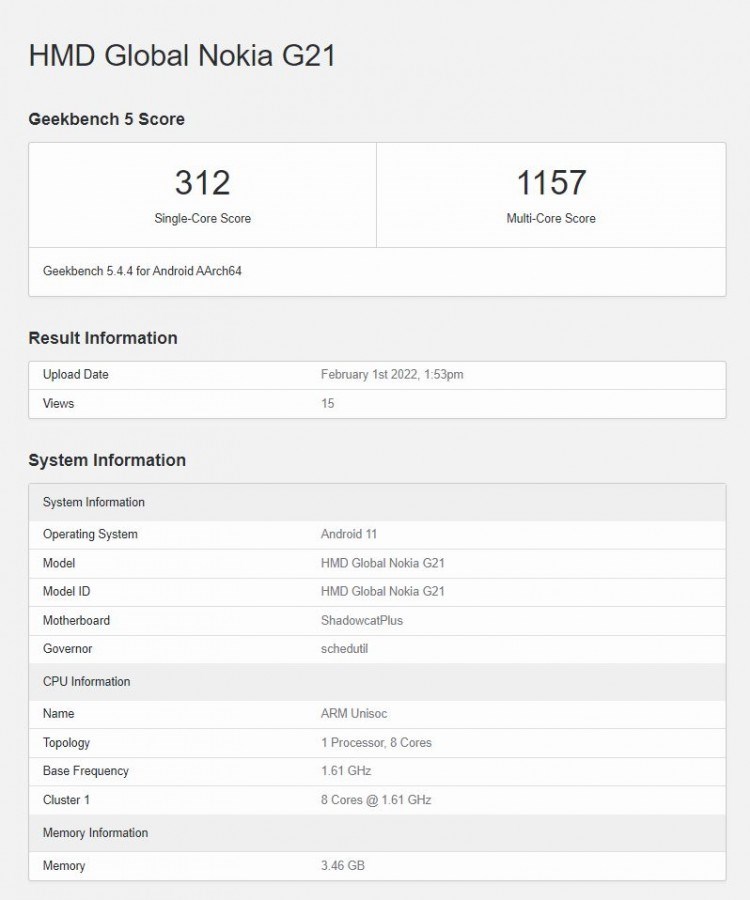Click the Views row label
The height and width of the screenshot is (900, 750).
click(59, 403)
